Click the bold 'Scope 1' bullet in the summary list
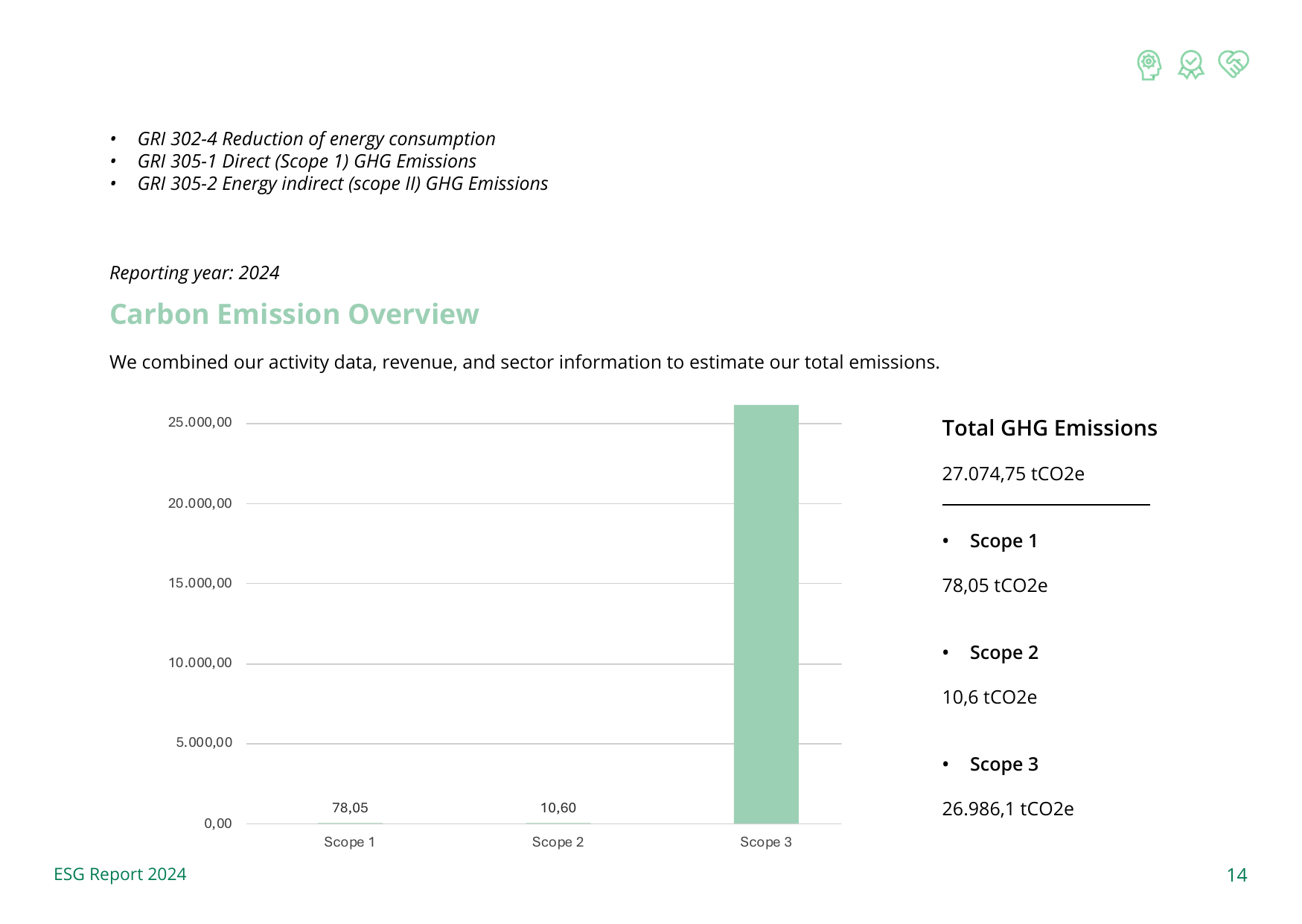Image resolution: width=1302 pixels, height=924 pixels. [1003, 541]
